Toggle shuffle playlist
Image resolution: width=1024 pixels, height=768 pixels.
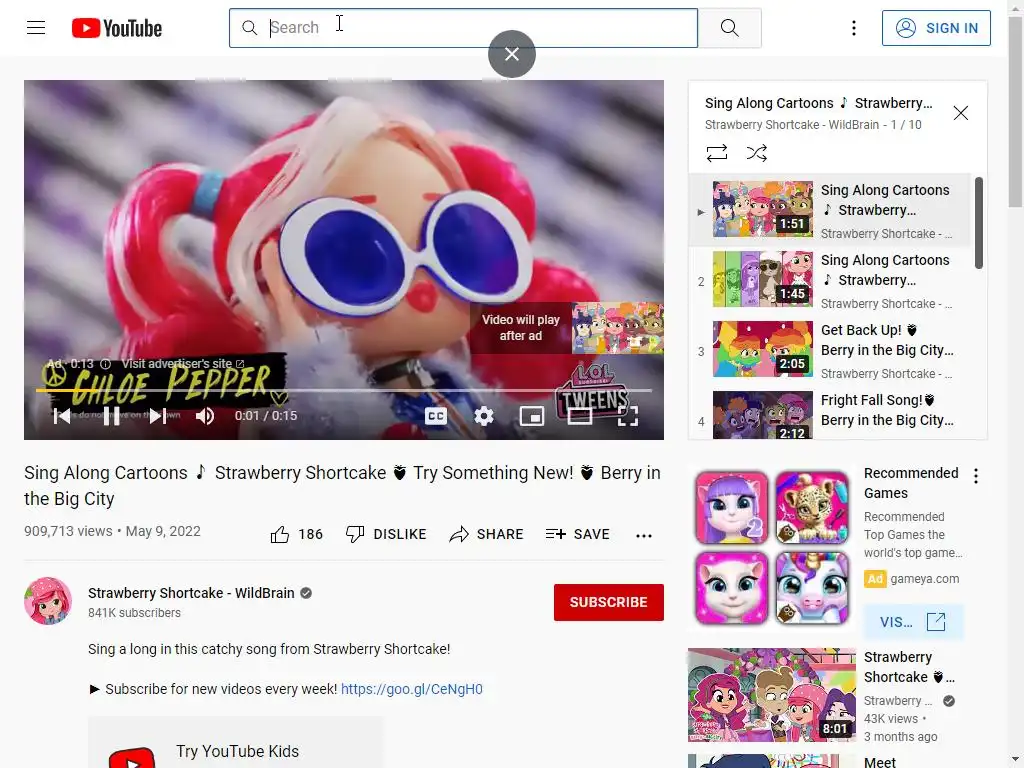click(757, 153)
